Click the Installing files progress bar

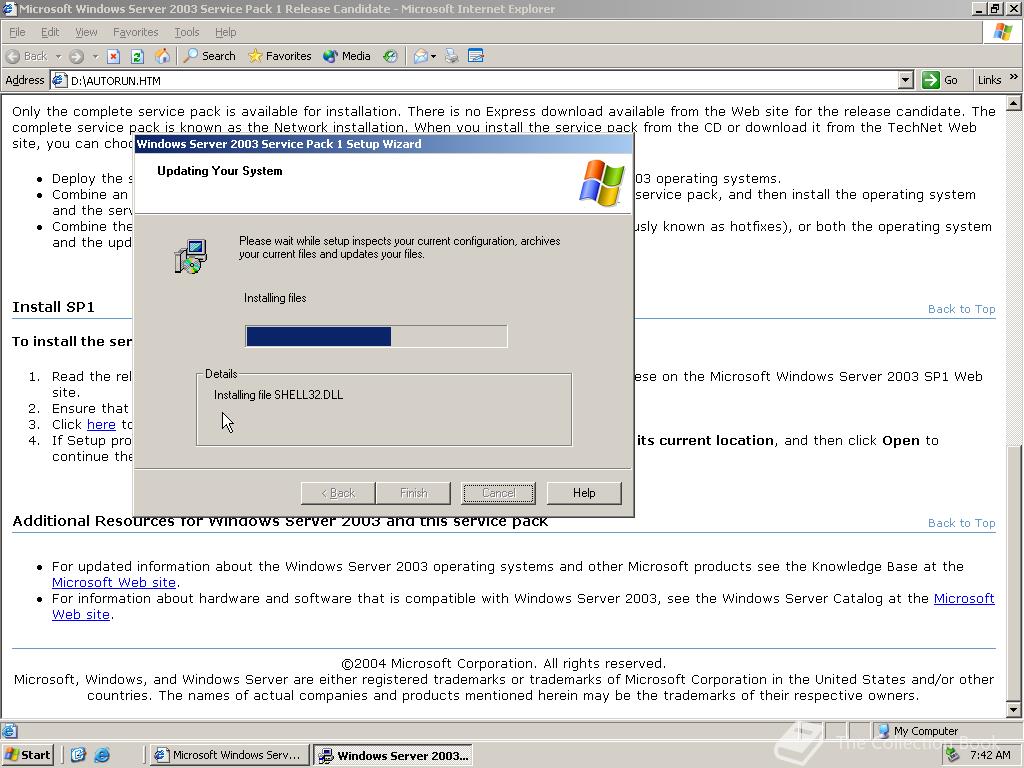coord(376,336)
